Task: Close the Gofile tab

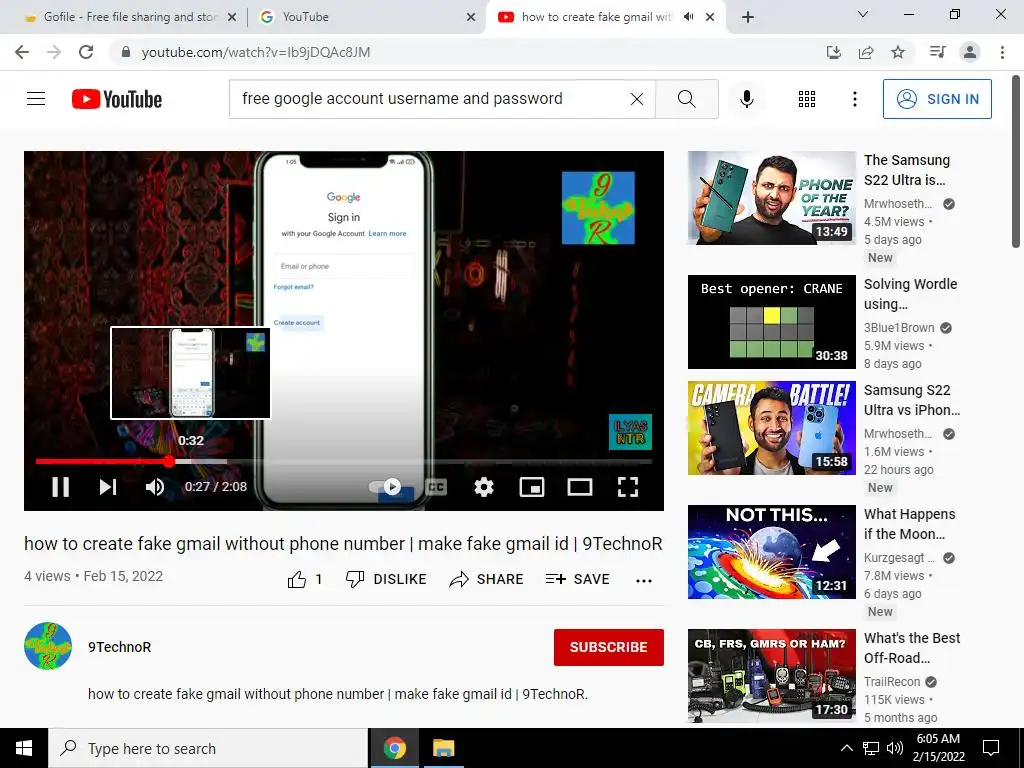Action: (x=232, y=18)
